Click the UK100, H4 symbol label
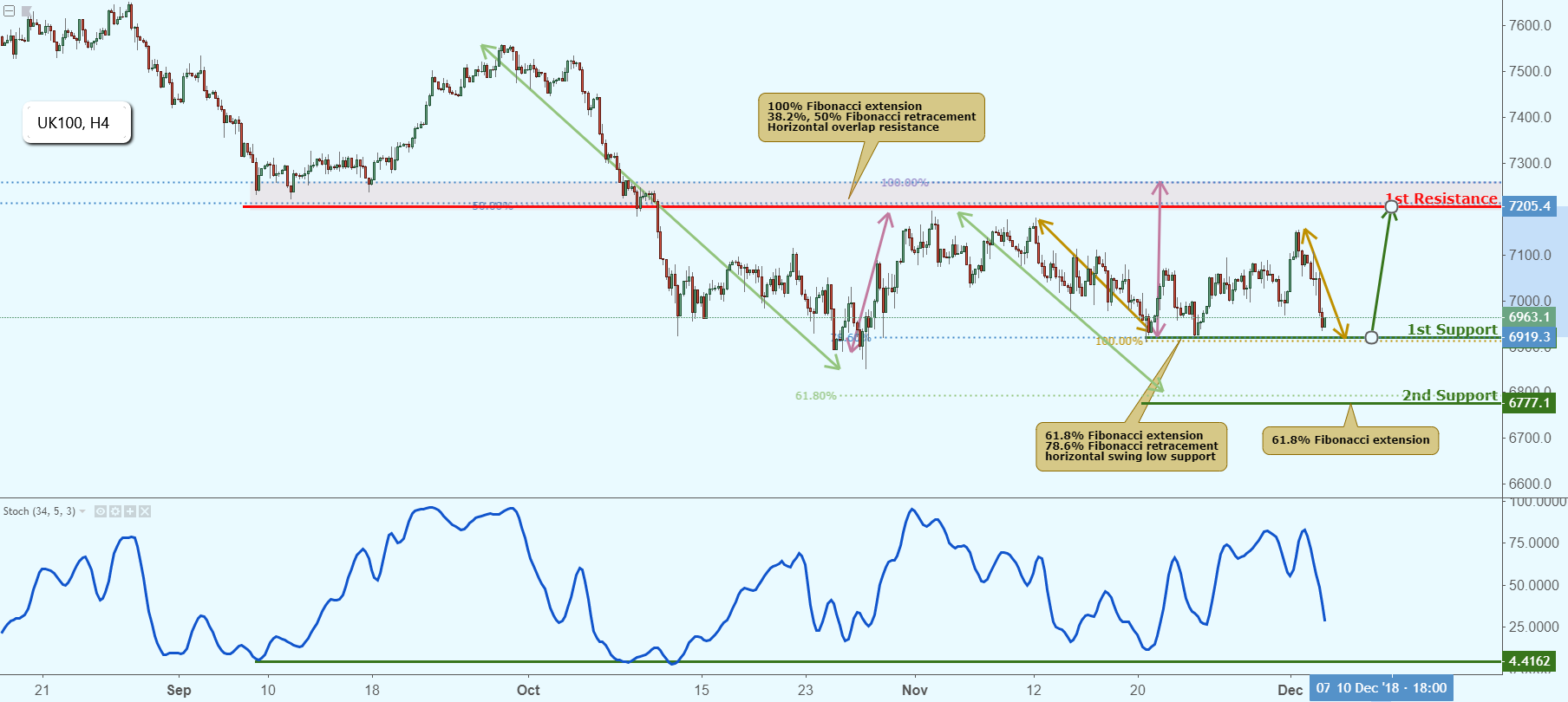The image size is (1568, 702). pos(76,123)
